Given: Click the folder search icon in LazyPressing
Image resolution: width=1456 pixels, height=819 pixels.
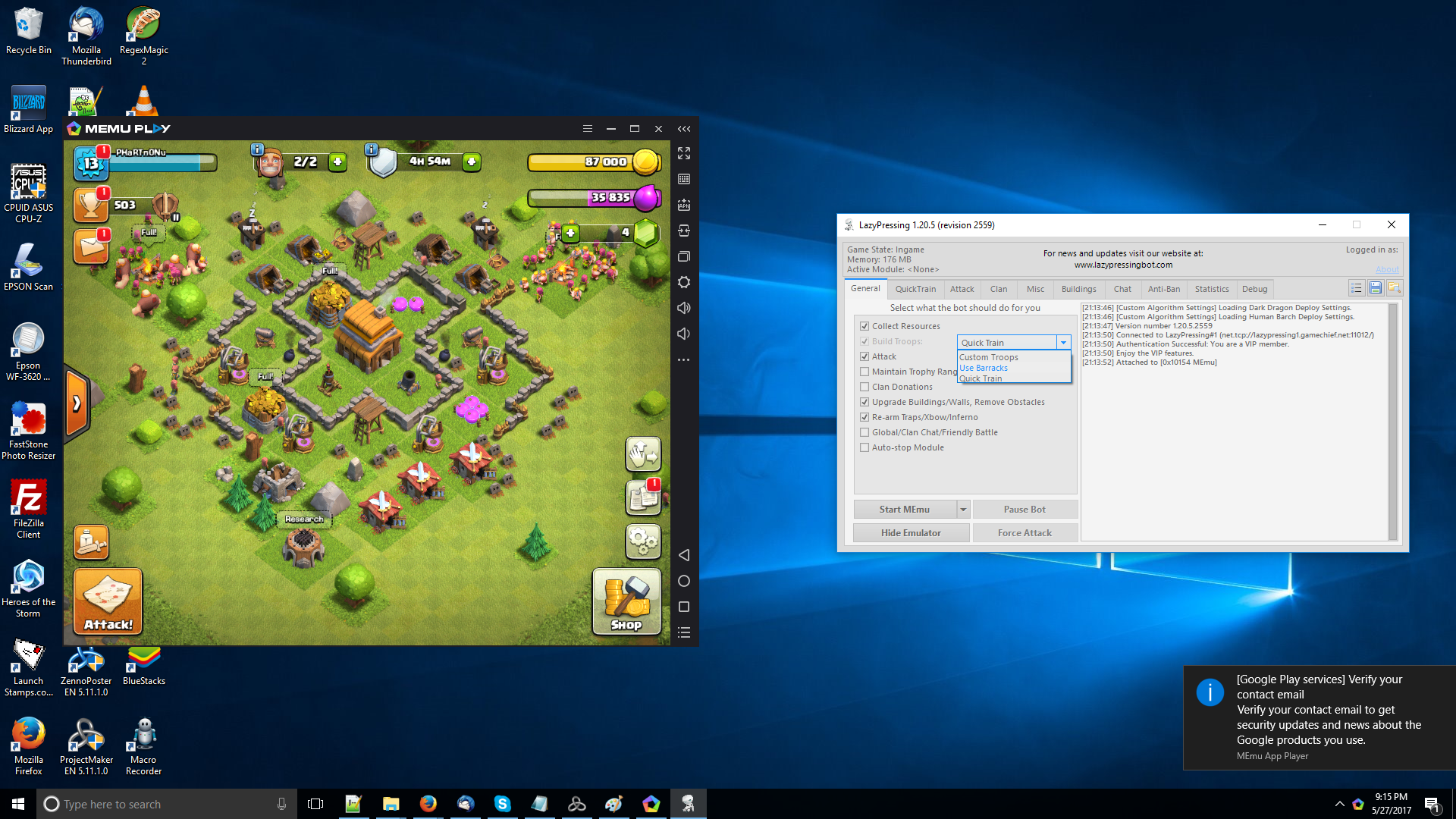Looking at the screenshot, I should pyautogui.click(x=1394, y=288).
